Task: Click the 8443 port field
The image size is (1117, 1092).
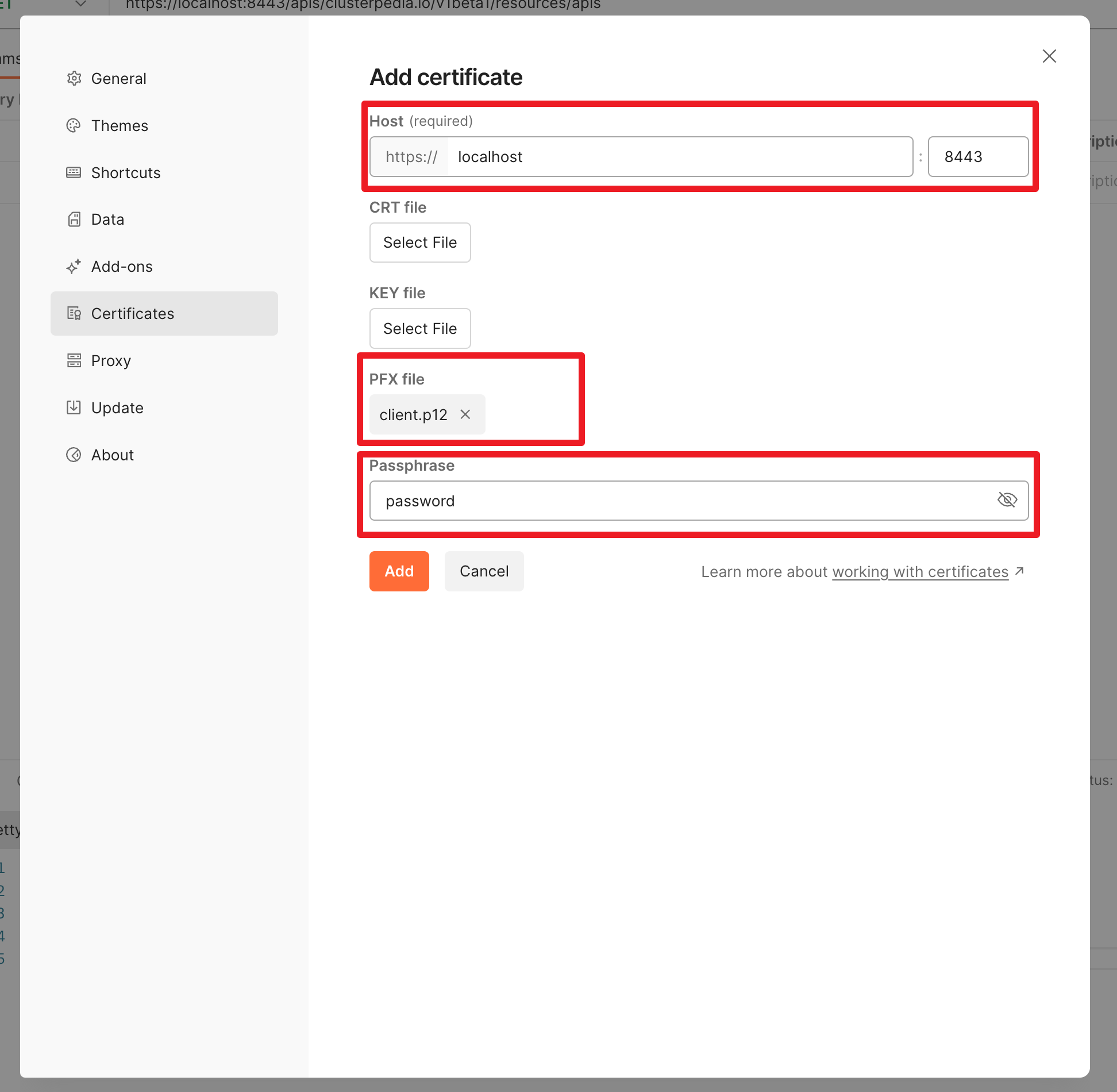Action: [978, 157]
